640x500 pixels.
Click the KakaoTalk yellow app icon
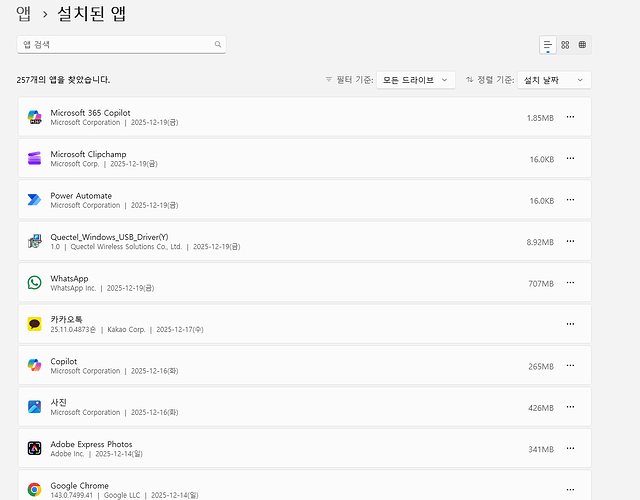tap(34, 324)
